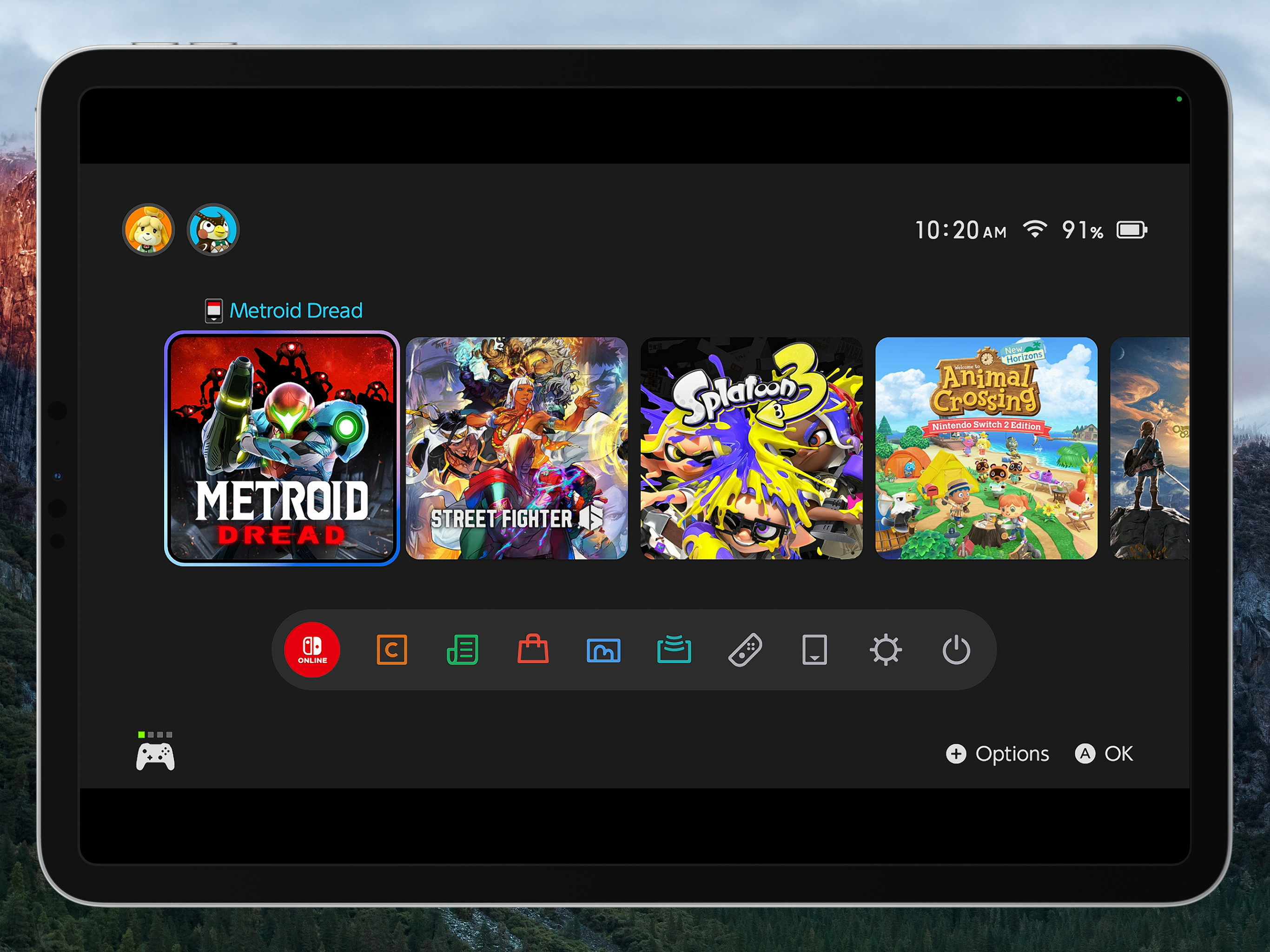The height and width of the screenshot is (952, 1270).
Task: Open GameChat icon in dock
Action: 391,649
